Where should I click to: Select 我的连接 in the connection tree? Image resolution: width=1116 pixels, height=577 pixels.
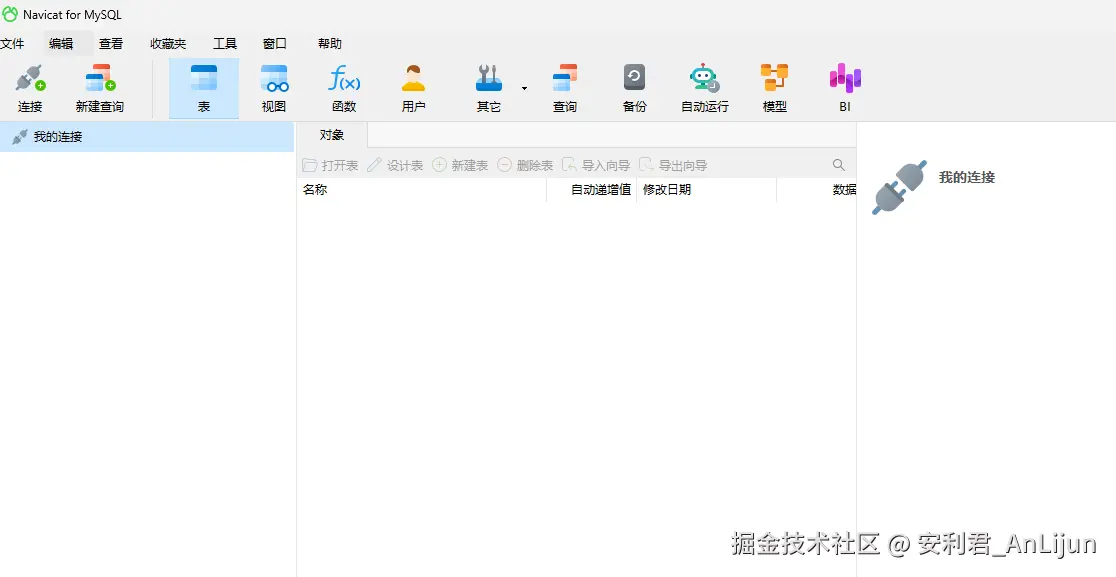(147, 137)
